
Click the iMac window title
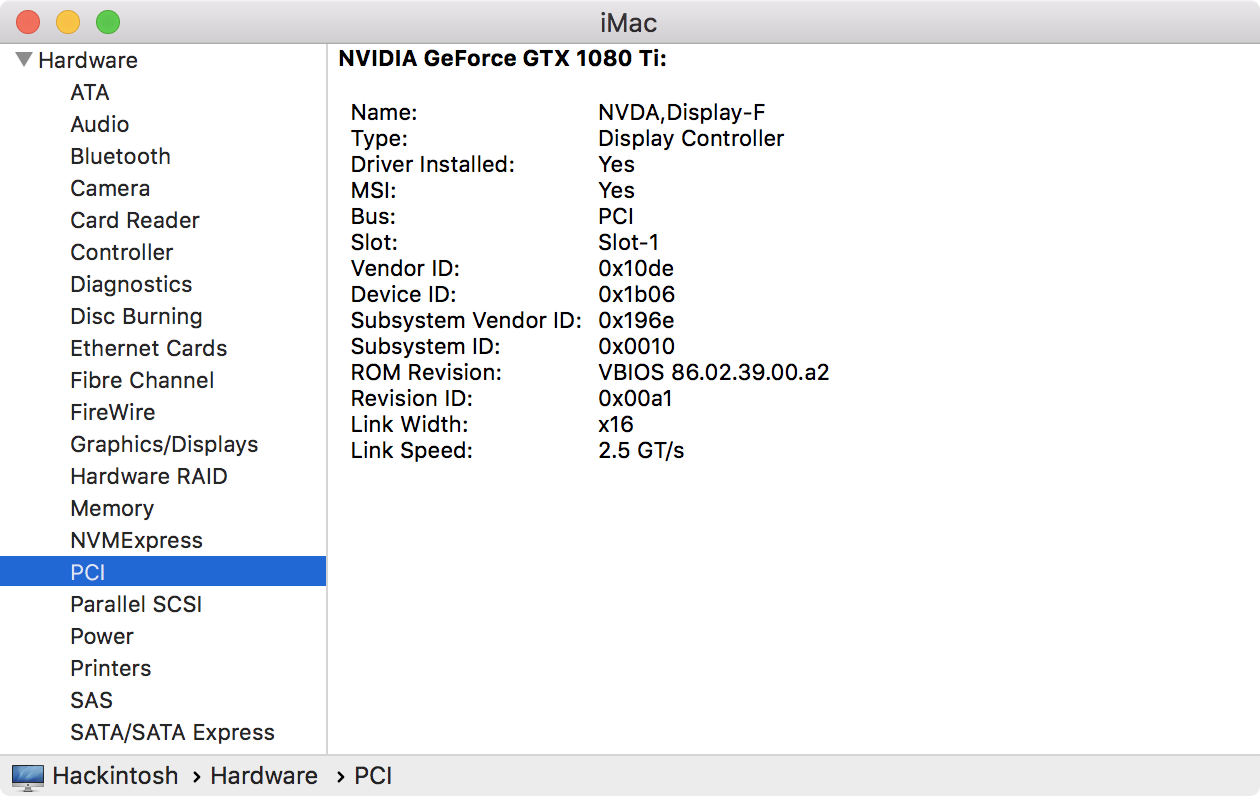click(629, 22)
